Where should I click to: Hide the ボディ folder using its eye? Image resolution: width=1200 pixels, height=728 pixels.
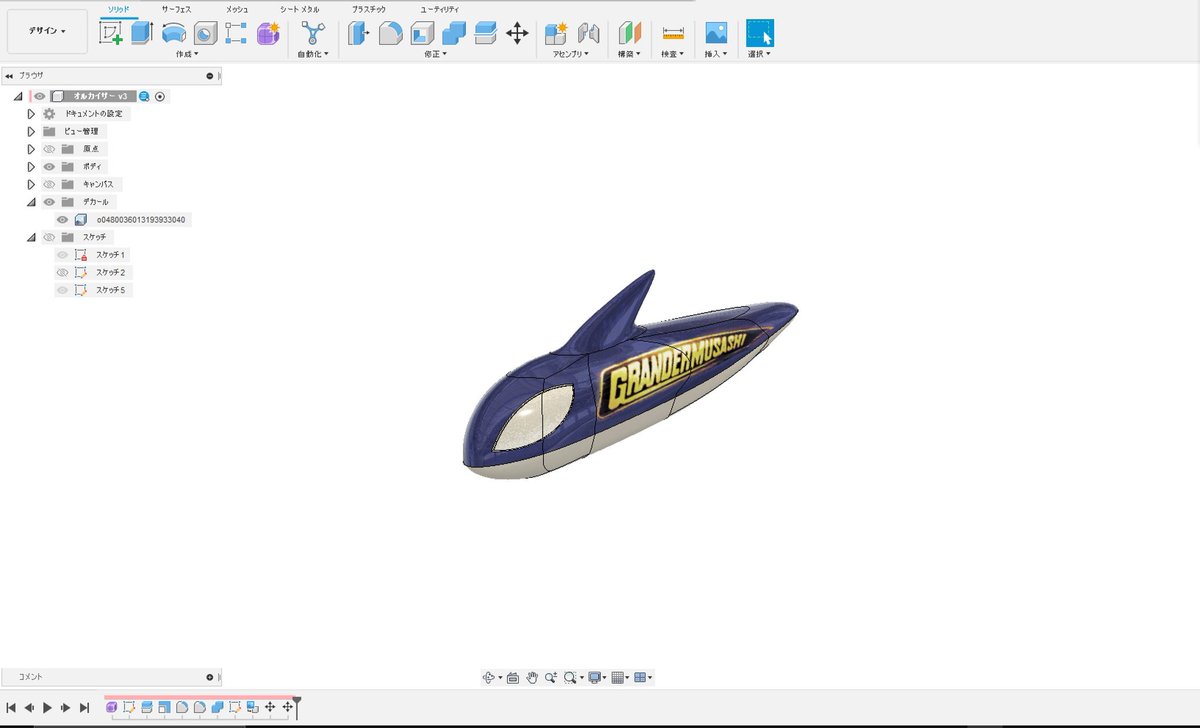click(49, 167)
